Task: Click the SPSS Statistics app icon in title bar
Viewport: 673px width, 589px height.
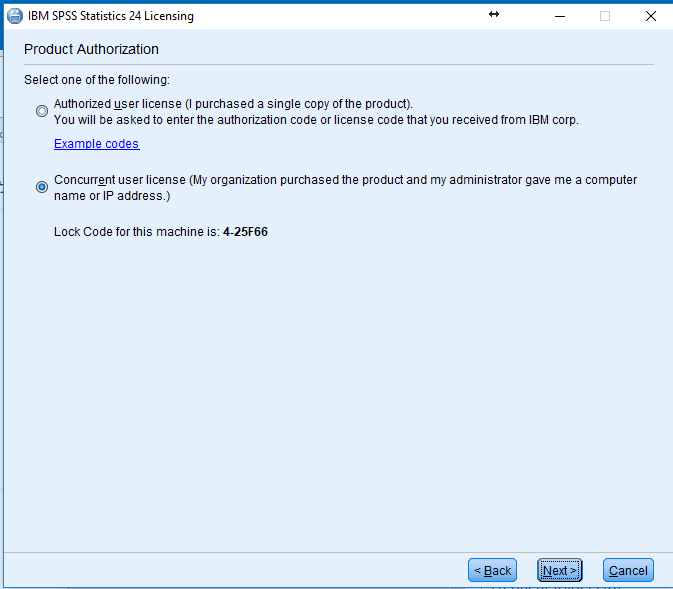Action: pos(15,16)
